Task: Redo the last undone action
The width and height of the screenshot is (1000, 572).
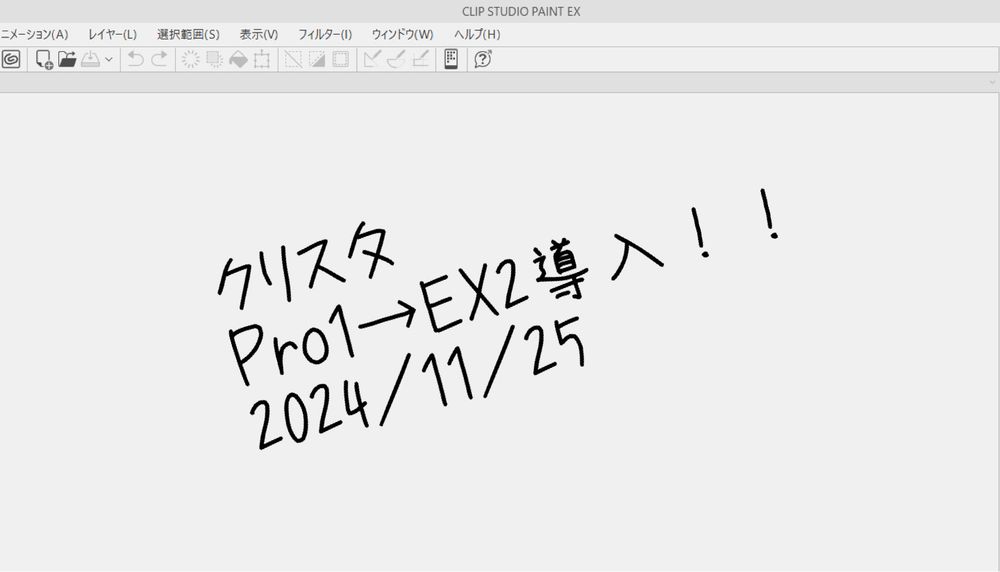Action: tap(159, 59)
